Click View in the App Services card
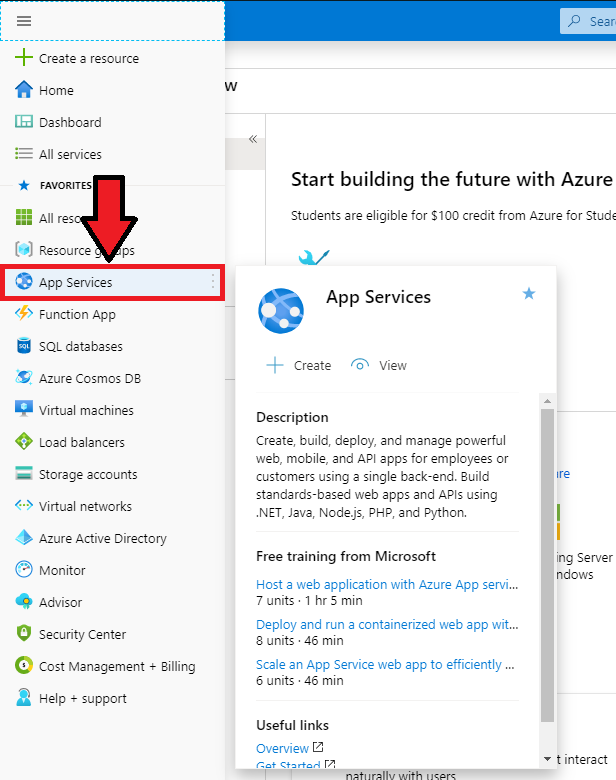Image resolution: width=616 pixels, height=780 pixels. tap(379, 365)
